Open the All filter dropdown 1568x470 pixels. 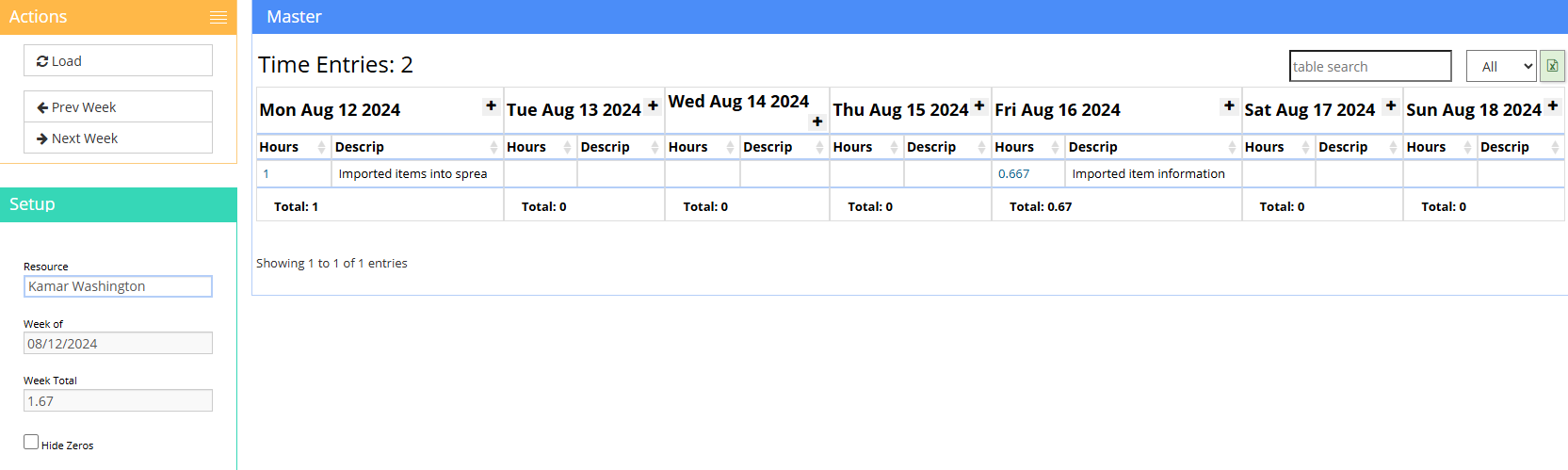coord(1501,66)
